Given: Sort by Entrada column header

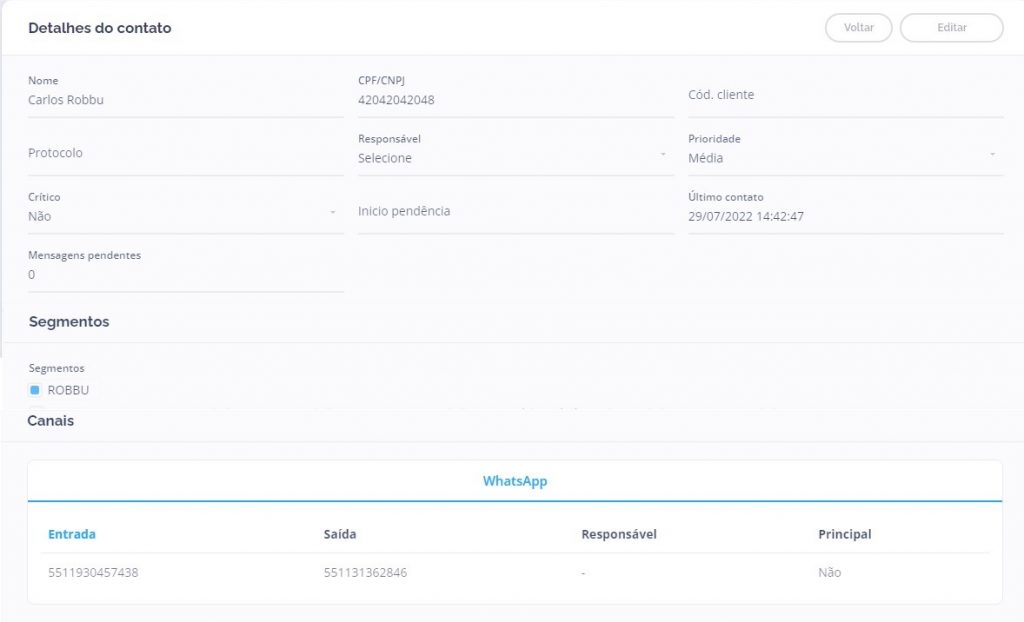Looking at the screenshot, I should [72, 534].
